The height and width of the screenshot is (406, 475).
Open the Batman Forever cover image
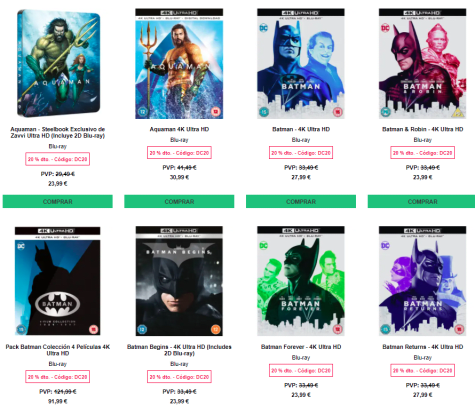point(301,281)
